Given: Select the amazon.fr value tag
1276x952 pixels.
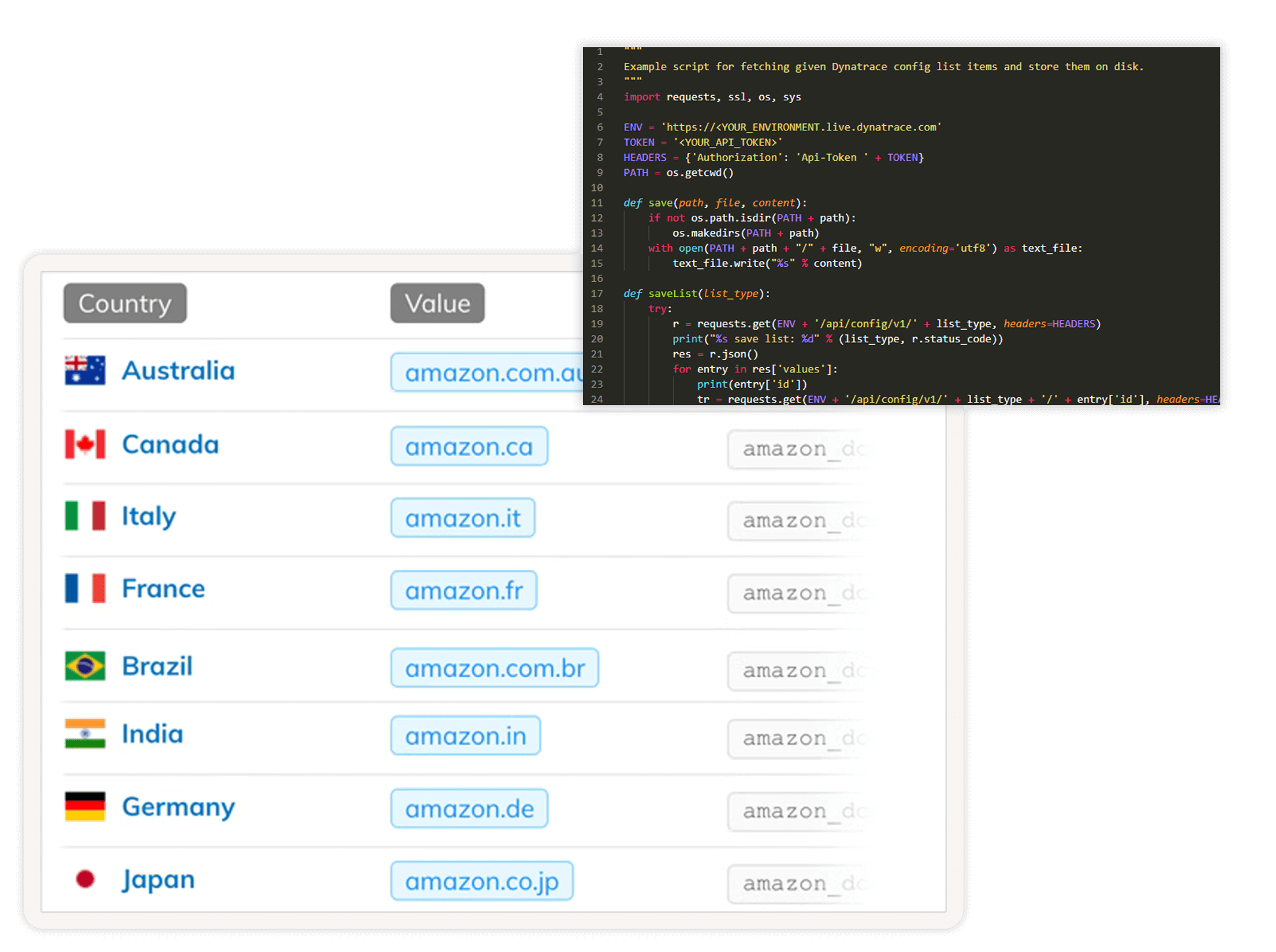Looking at the screenshot, I should (x=464, y=590).
